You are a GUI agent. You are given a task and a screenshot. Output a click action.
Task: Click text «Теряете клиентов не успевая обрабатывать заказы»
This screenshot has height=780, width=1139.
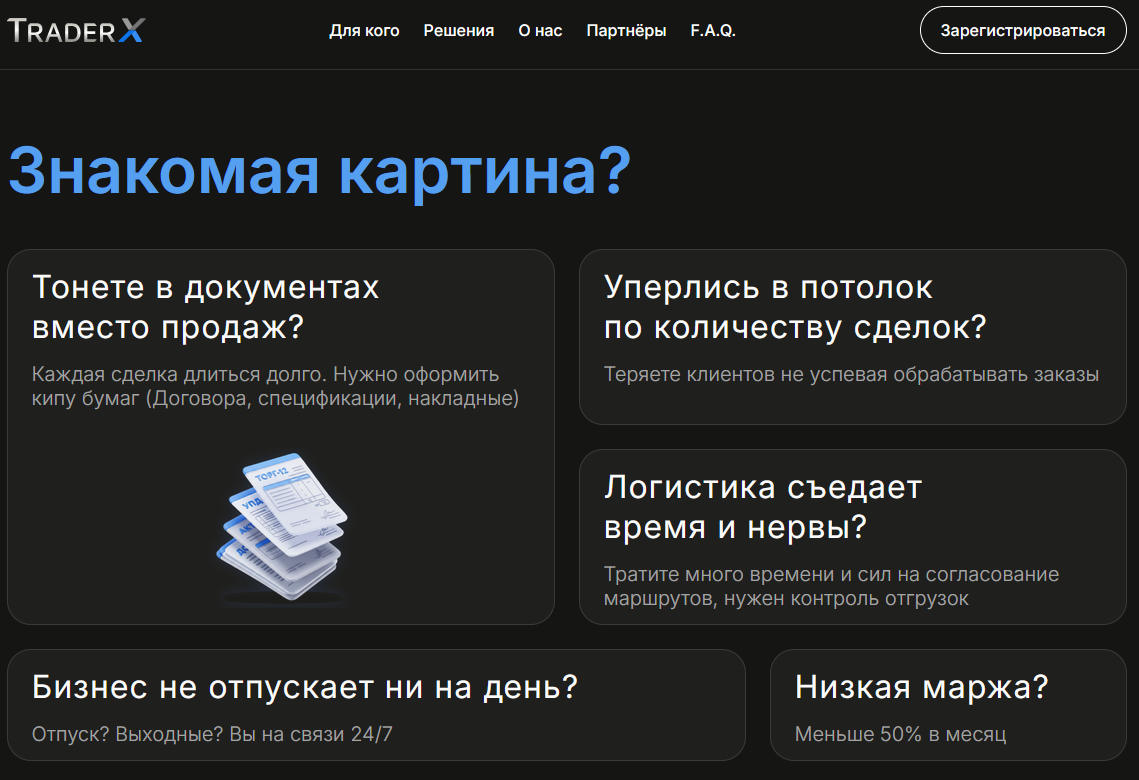(x=851, y=374)
